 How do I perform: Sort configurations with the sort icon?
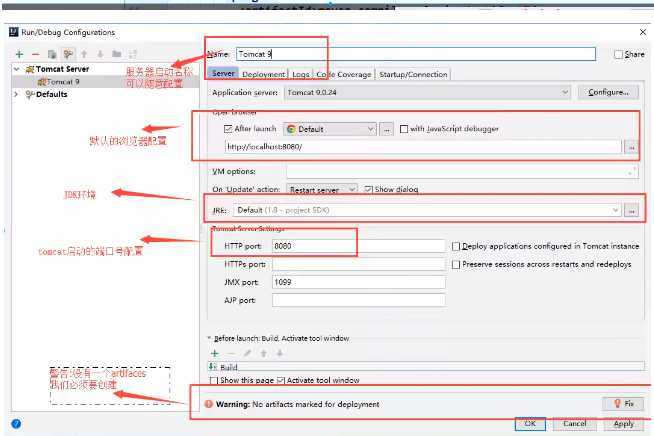[133, 54]
